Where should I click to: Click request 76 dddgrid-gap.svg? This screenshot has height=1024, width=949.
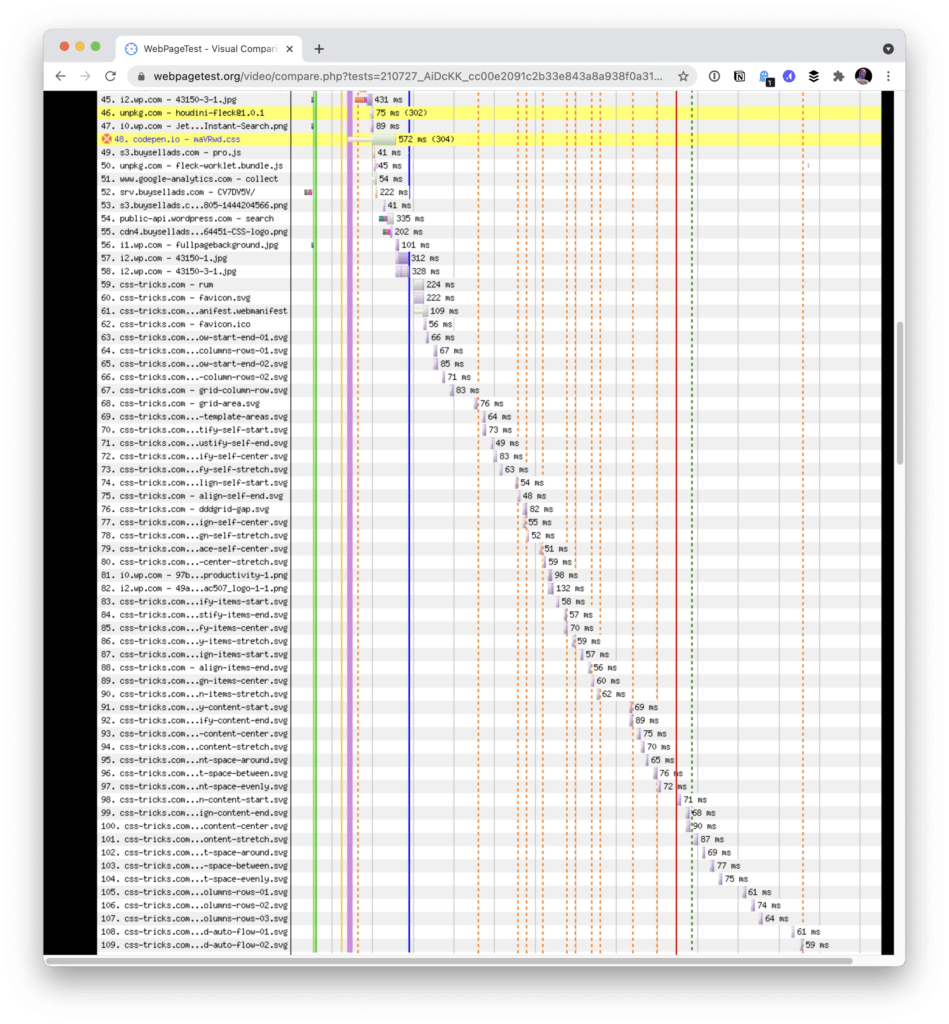tap(185, 509)
